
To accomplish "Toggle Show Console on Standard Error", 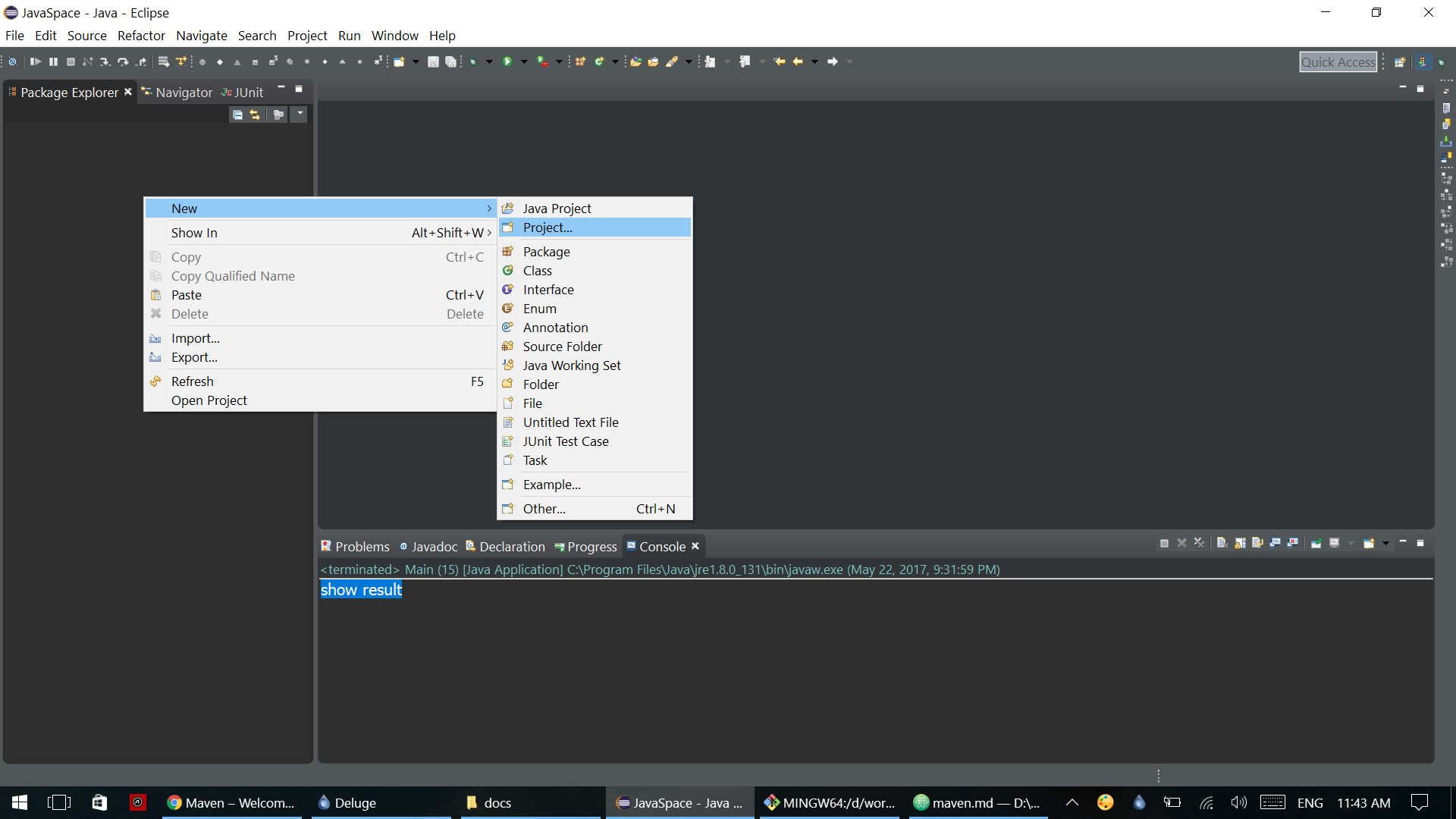I will (x=1293, y=543).
